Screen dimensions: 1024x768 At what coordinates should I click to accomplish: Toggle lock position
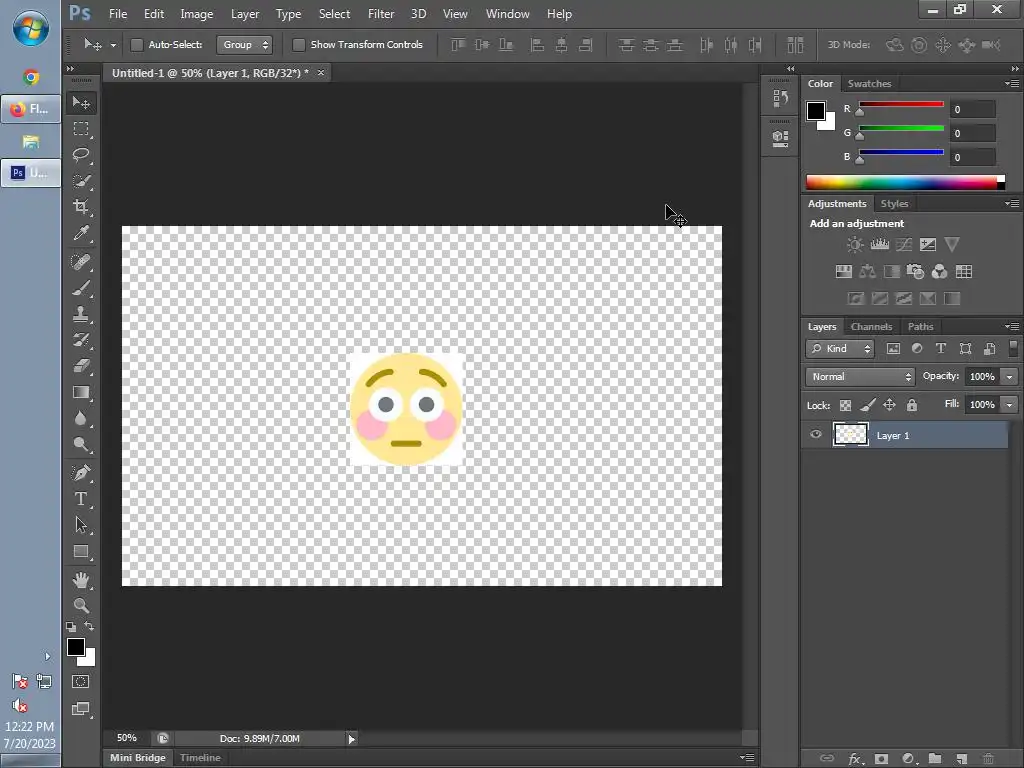tap(889, 406)
